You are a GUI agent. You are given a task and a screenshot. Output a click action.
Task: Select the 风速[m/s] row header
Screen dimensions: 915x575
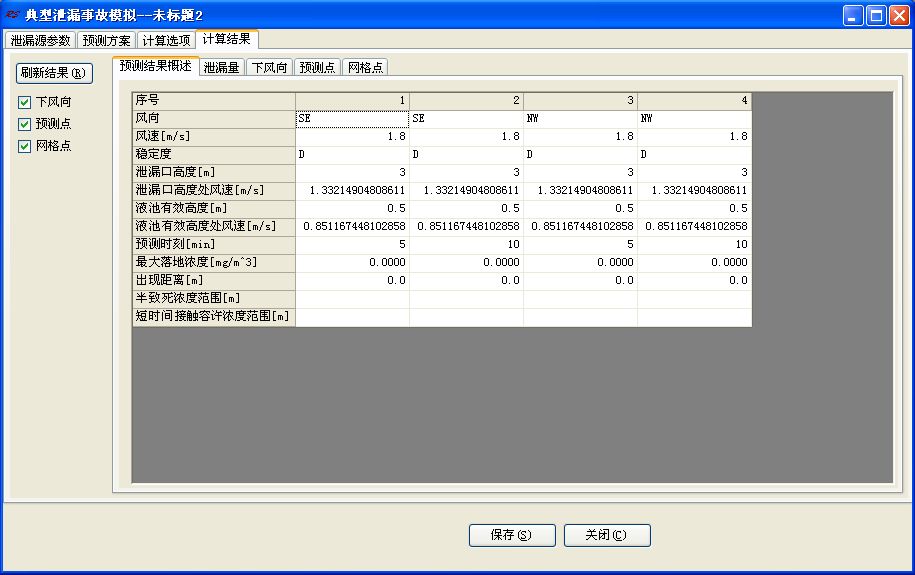tap(214, 137)
